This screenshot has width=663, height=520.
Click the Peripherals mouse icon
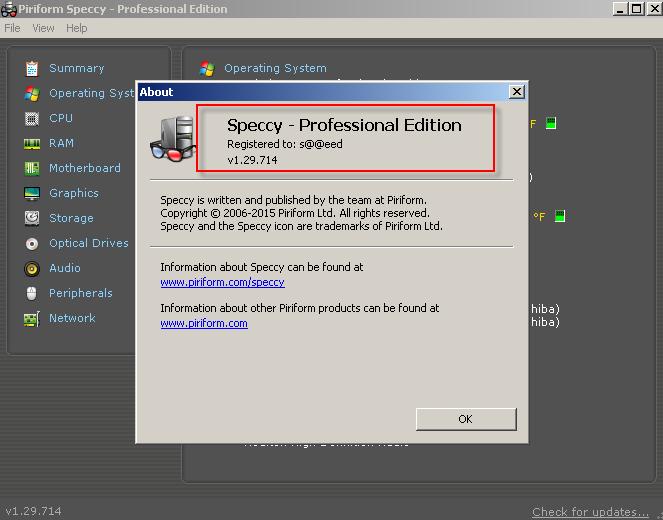click(x=32, y=293)
